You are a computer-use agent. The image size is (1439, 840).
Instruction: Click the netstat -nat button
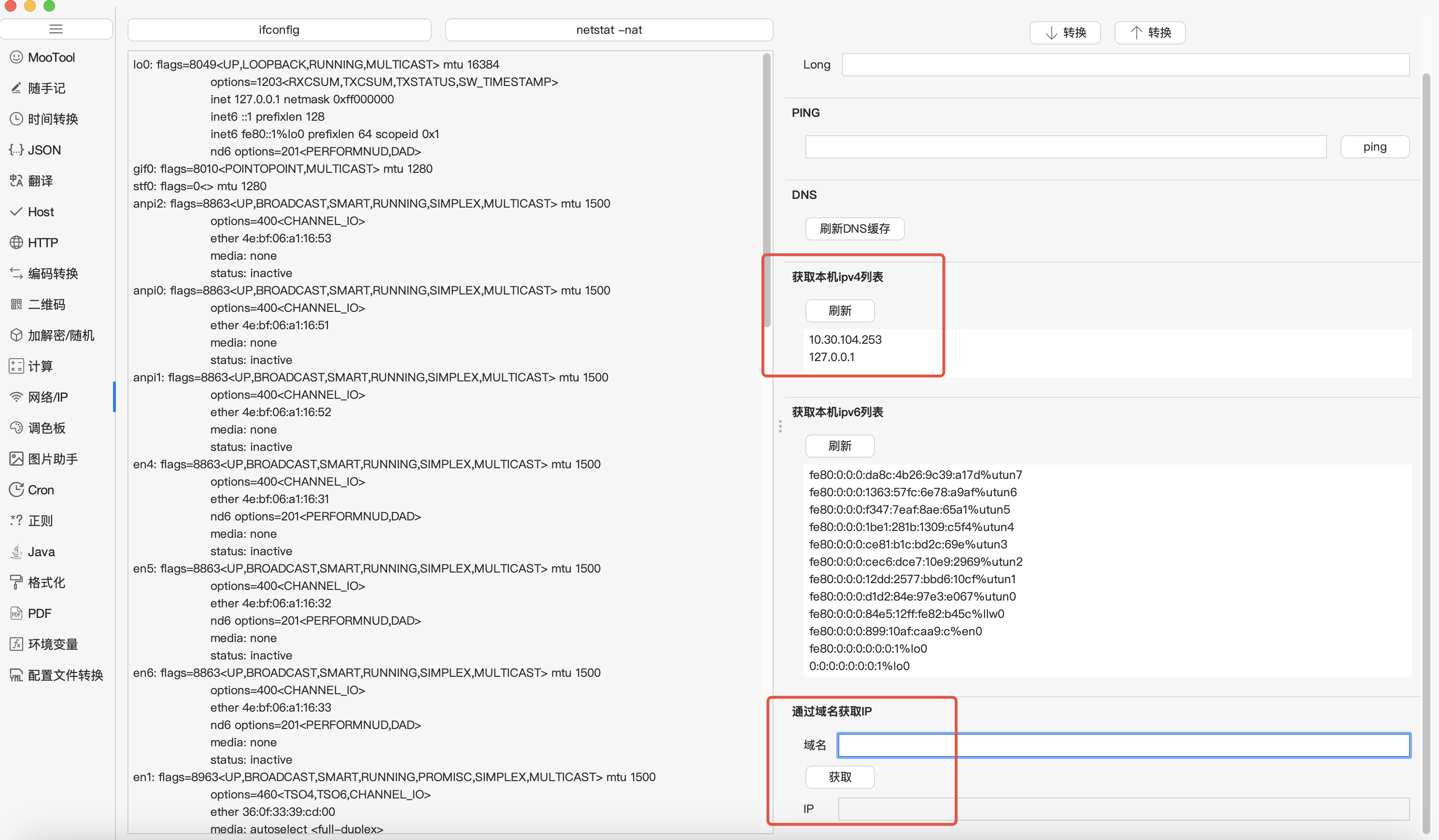(x=609, y=30)
